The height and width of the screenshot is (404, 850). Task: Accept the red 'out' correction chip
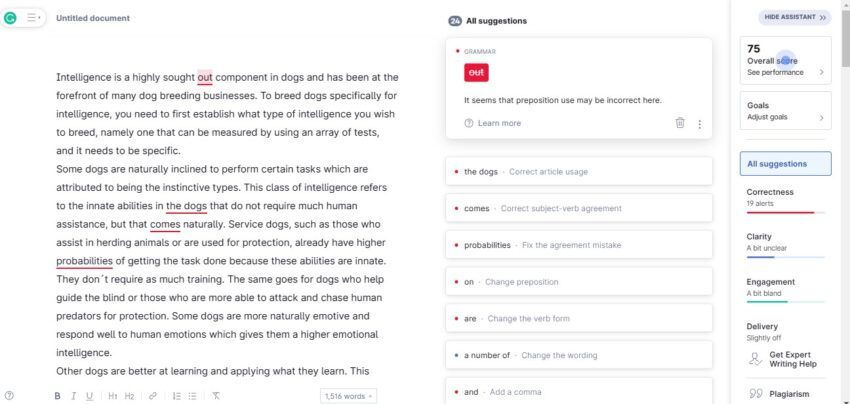476,73
